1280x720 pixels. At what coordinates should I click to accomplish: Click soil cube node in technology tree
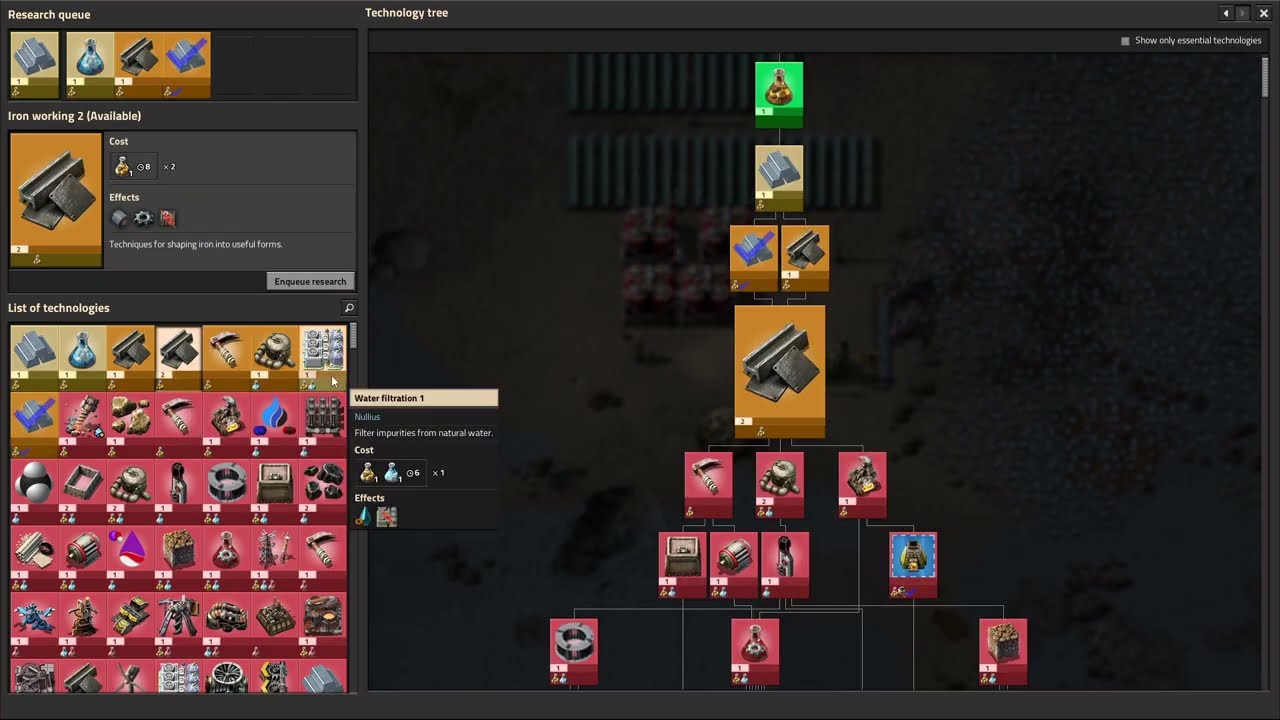(1003, 651)
